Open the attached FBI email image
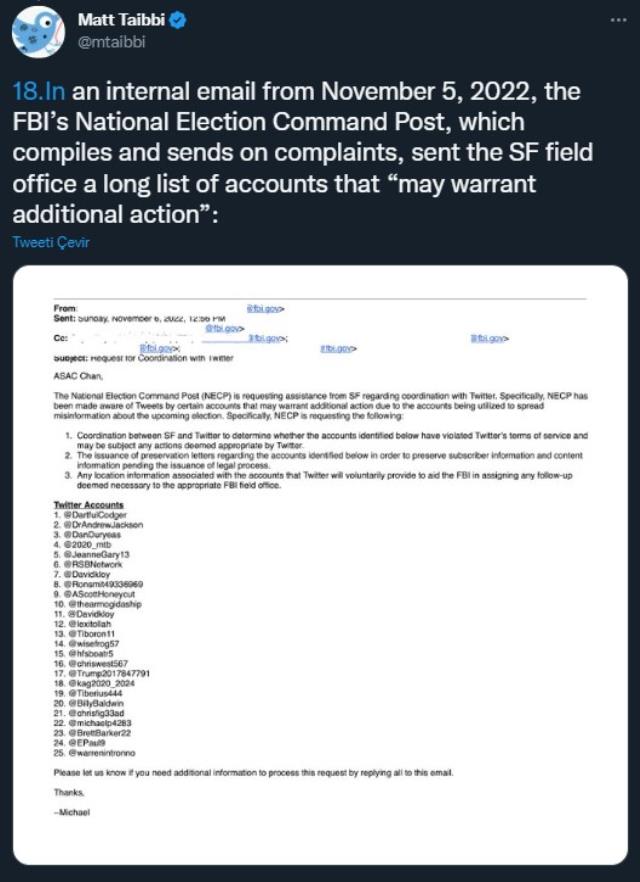Viewport: 640px width, 882px height. coord(320,565)
